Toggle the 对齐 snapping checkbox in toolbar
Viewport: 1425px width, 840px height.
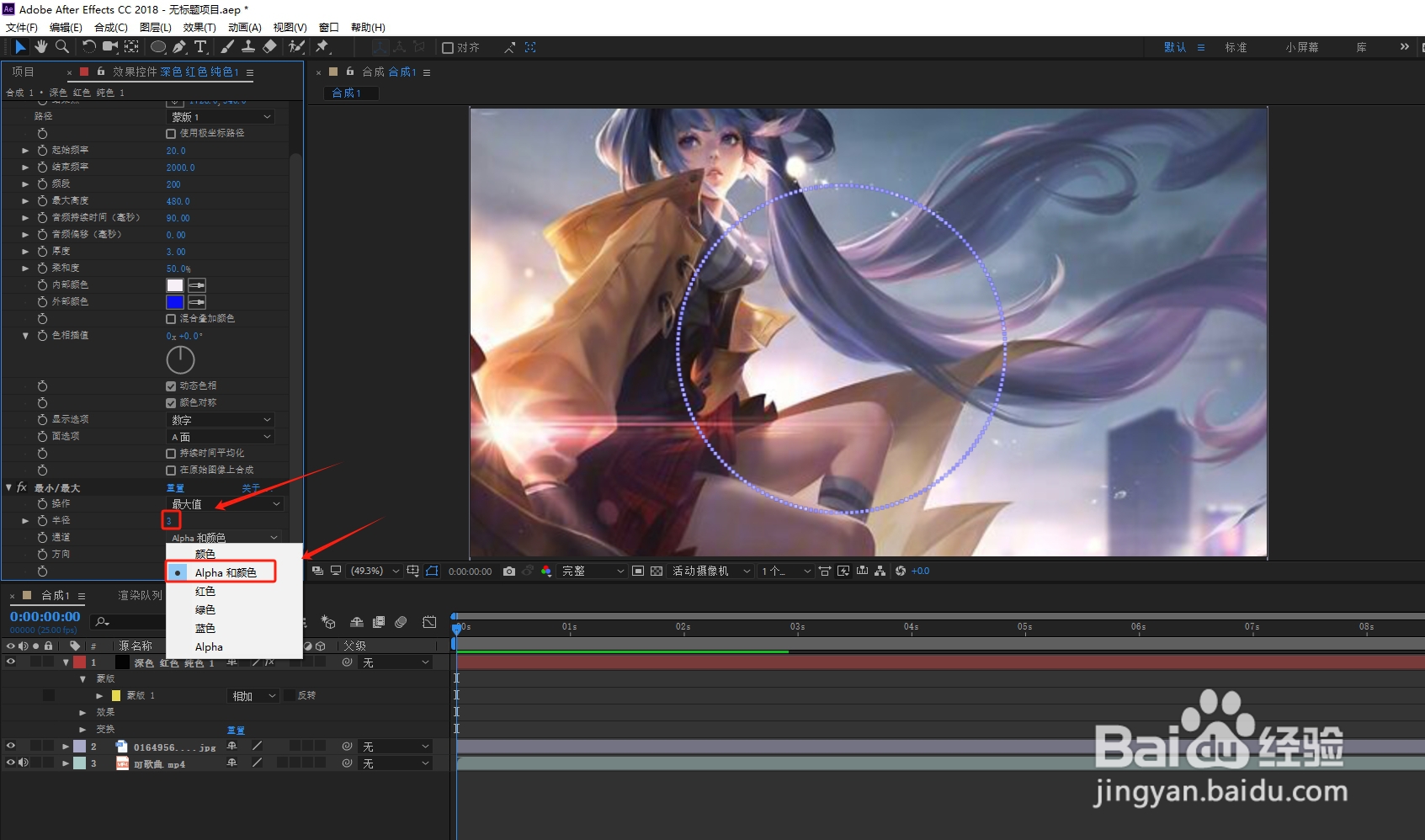click(x=448, y=48)
